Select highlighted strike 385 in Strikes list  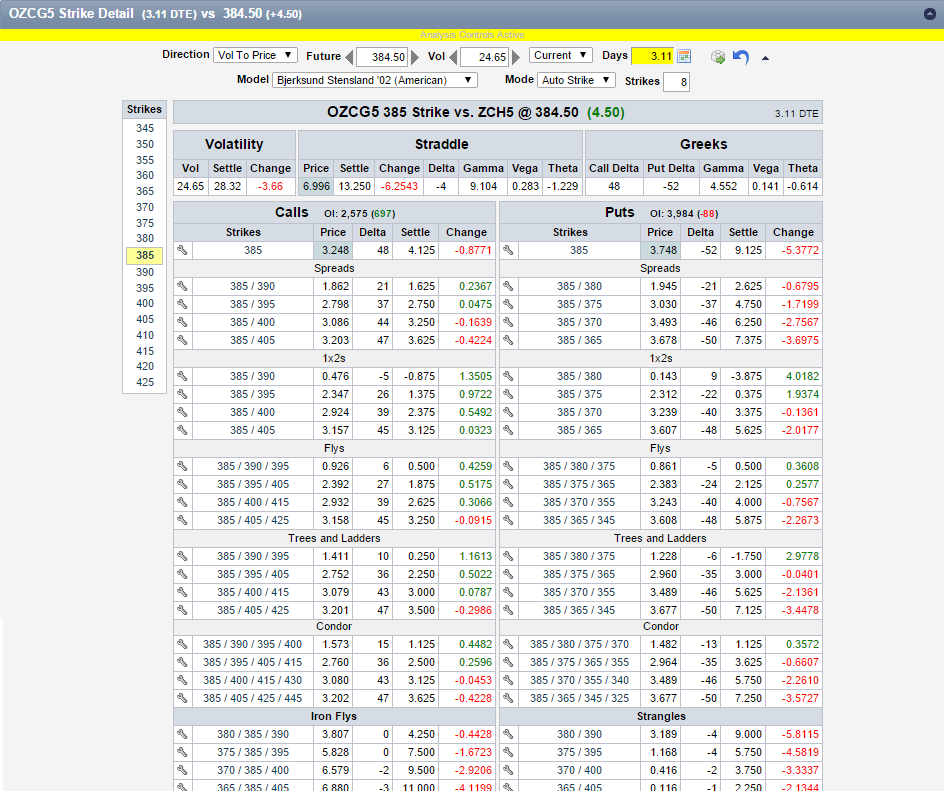click(144, 255)
